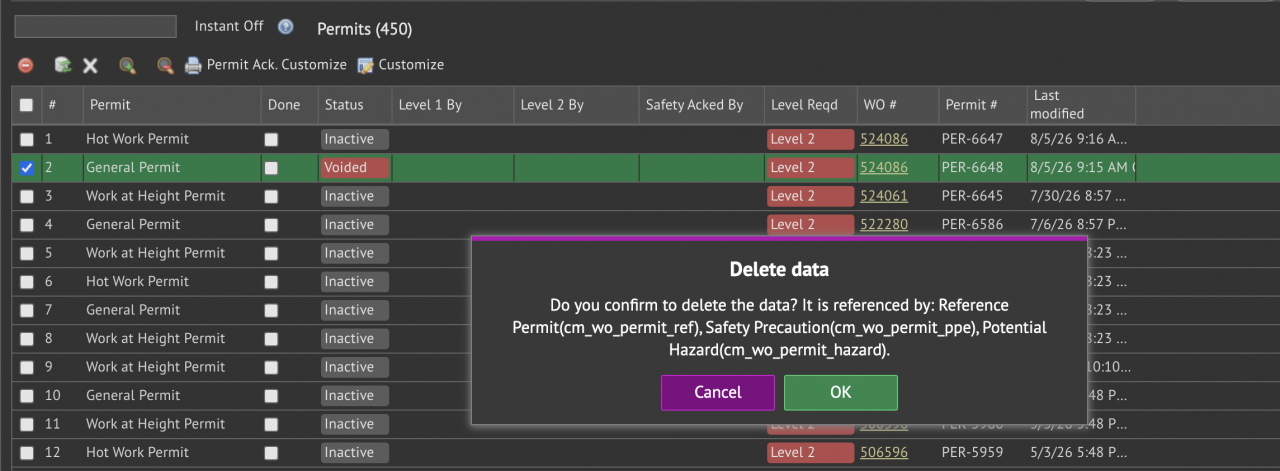Sort by the Safety Acked By column header

701,104
